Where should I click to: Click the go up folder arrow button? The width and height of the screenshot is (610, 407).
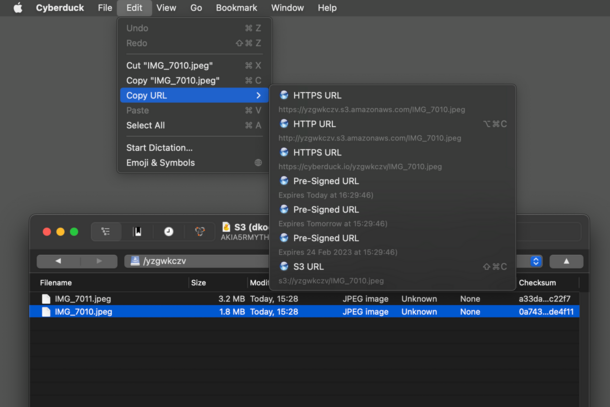click(x=566, y=261)
